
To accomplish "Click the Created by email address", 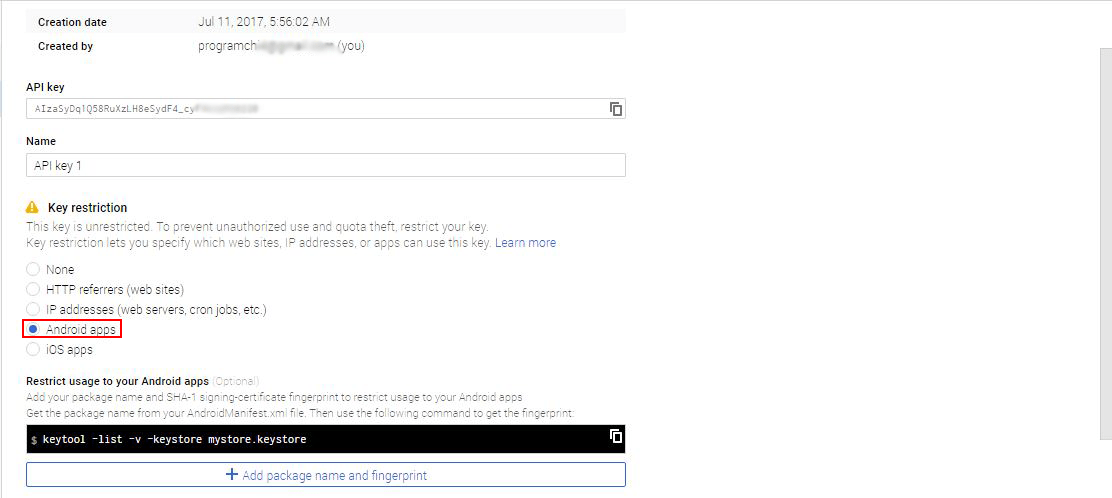I will click(266, 47).
